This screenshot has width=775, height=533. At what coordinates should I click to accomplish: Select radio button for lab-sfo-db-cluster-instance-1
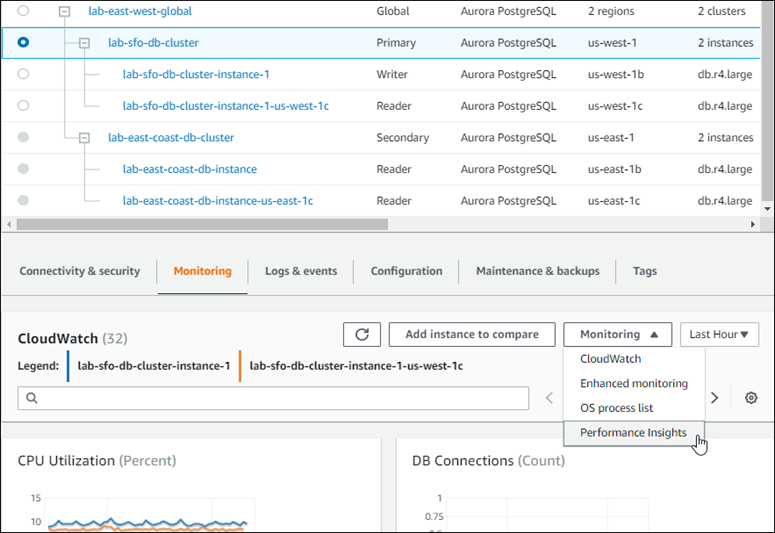pos(23,74)
